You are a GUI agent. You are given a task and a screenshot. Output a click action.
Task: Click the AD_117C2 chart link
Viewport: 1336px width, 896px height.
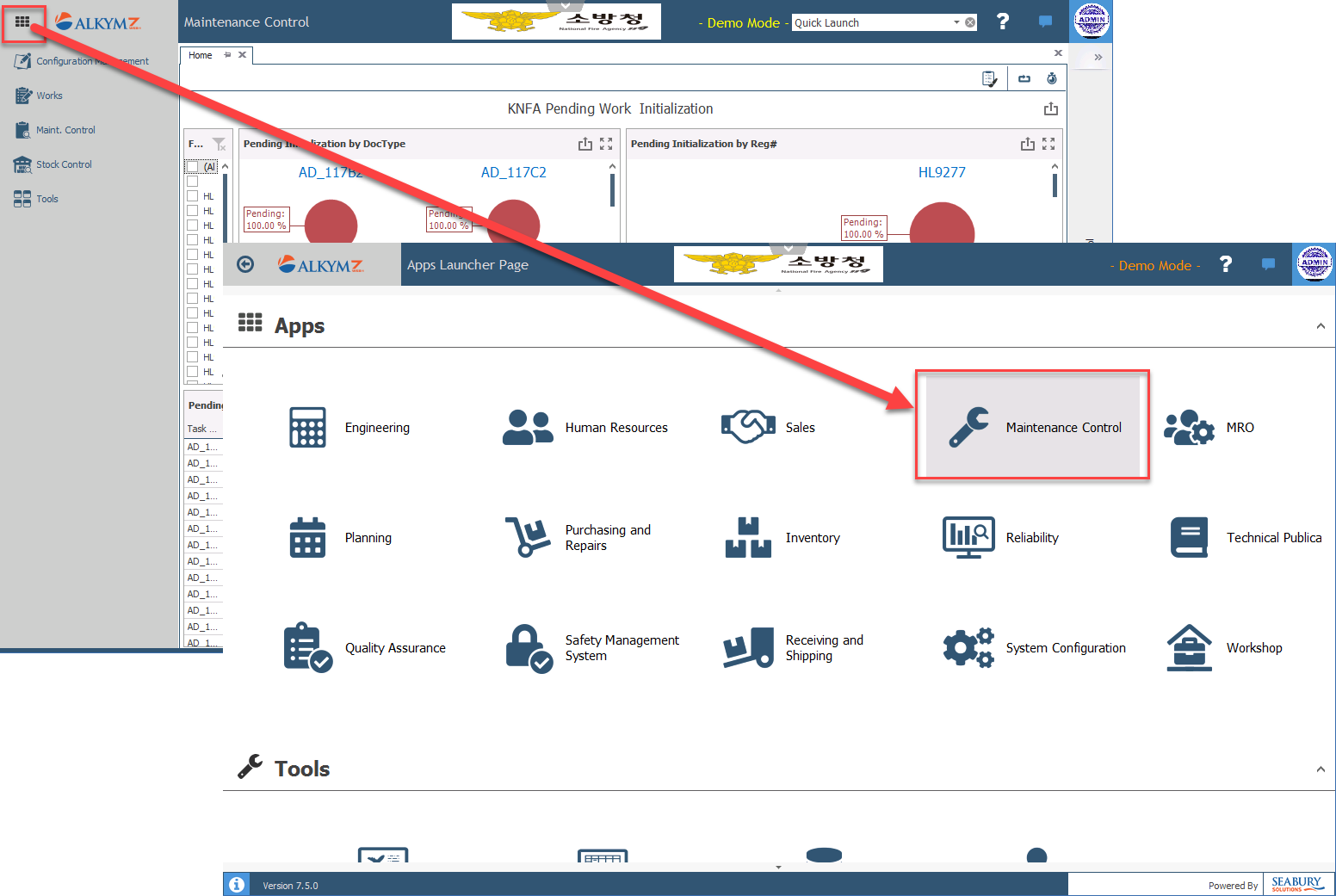pos(513,172)
